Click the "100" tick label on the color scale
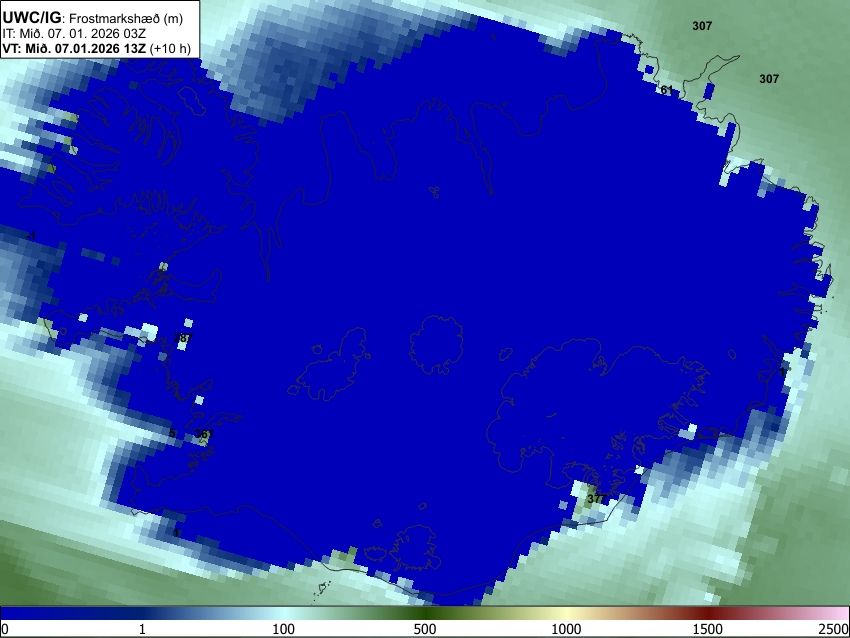Image resolution: width=850 pixels, height=638 pixels. coord(283,629)
